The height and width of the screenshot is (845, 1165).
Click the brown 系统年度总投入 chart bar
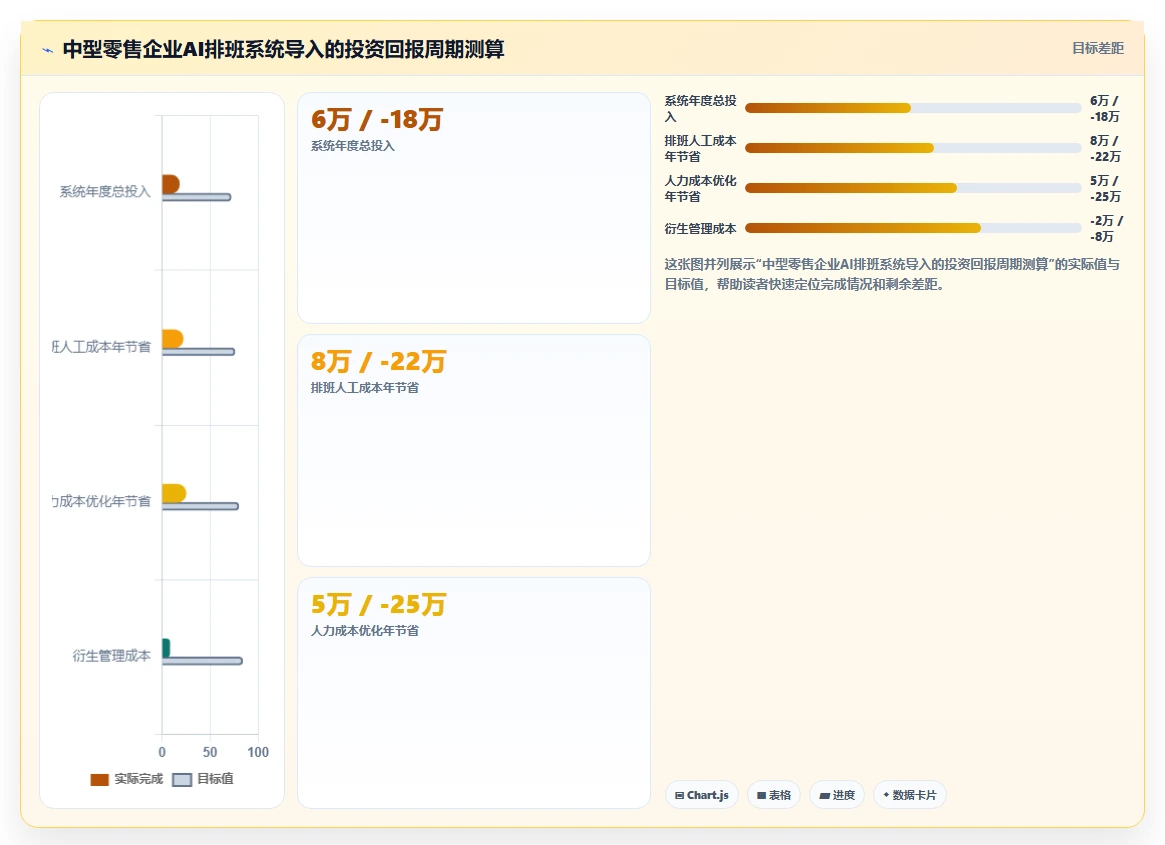coord(171,184)
